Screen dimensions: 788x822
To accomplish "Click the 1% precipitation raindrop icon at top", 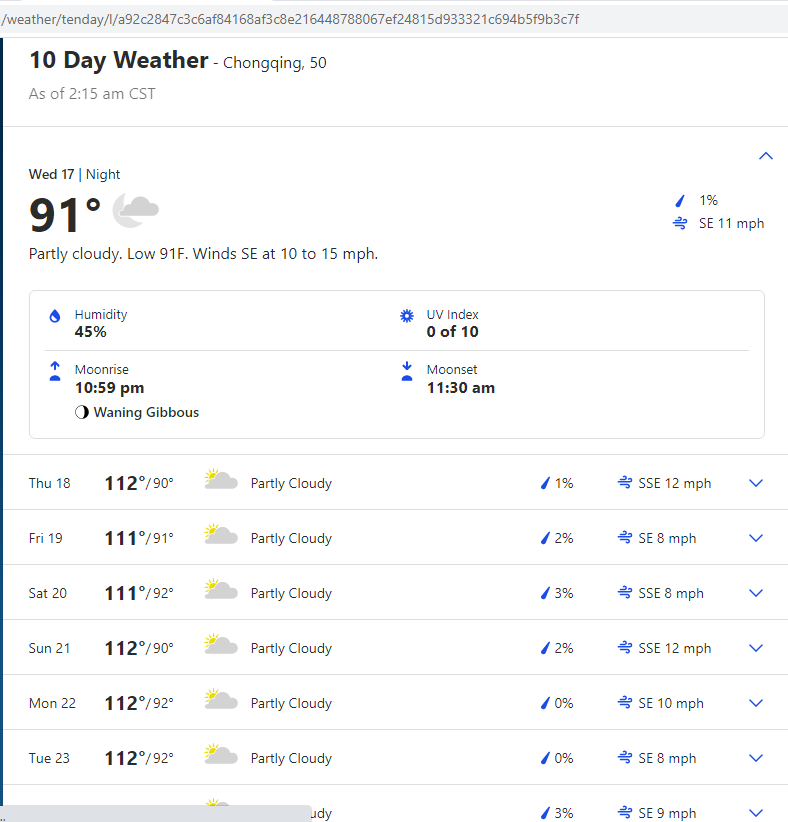I will [x=681, y=200].
